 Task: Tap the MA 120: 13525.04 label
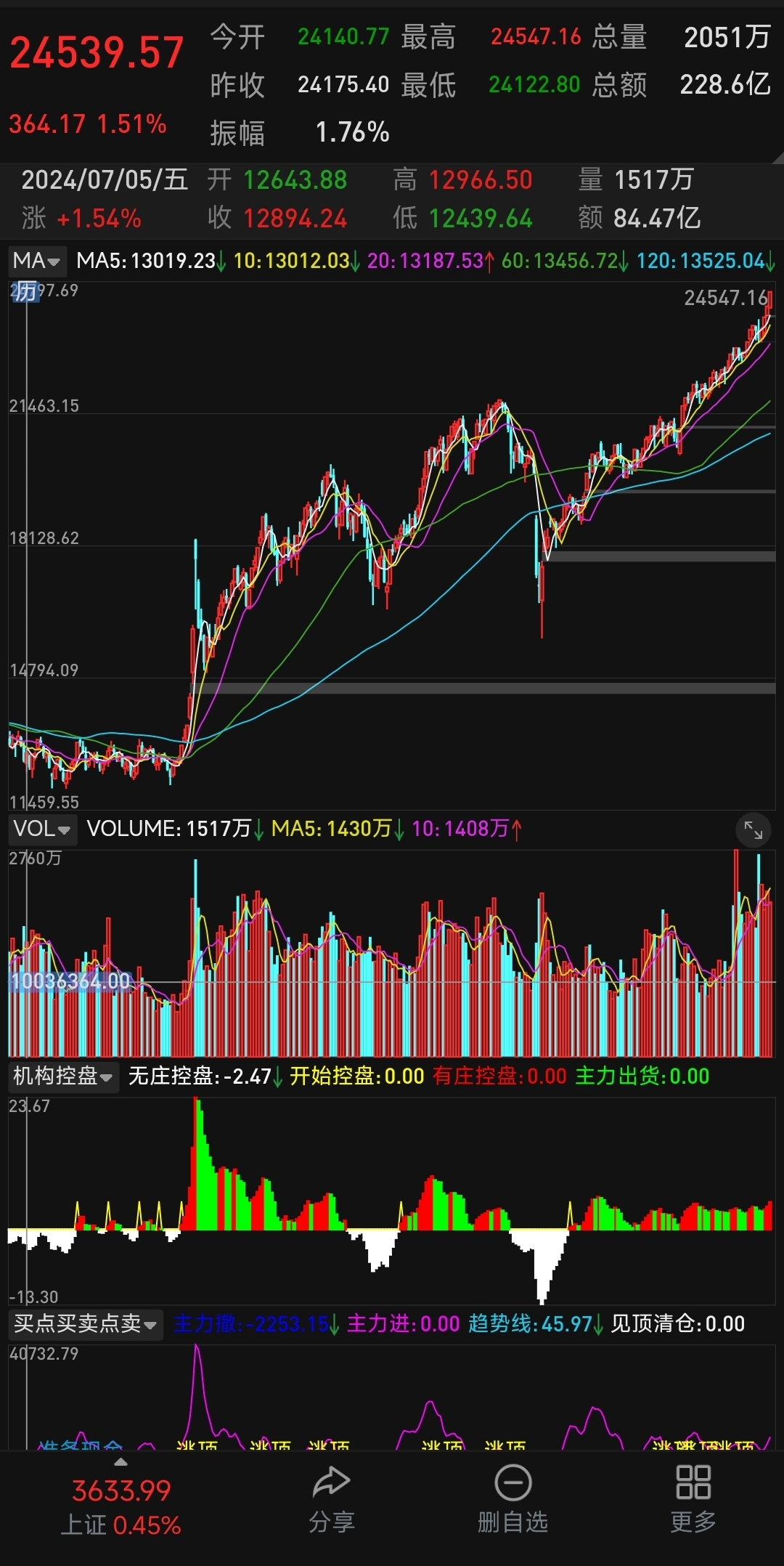(706, 261)
